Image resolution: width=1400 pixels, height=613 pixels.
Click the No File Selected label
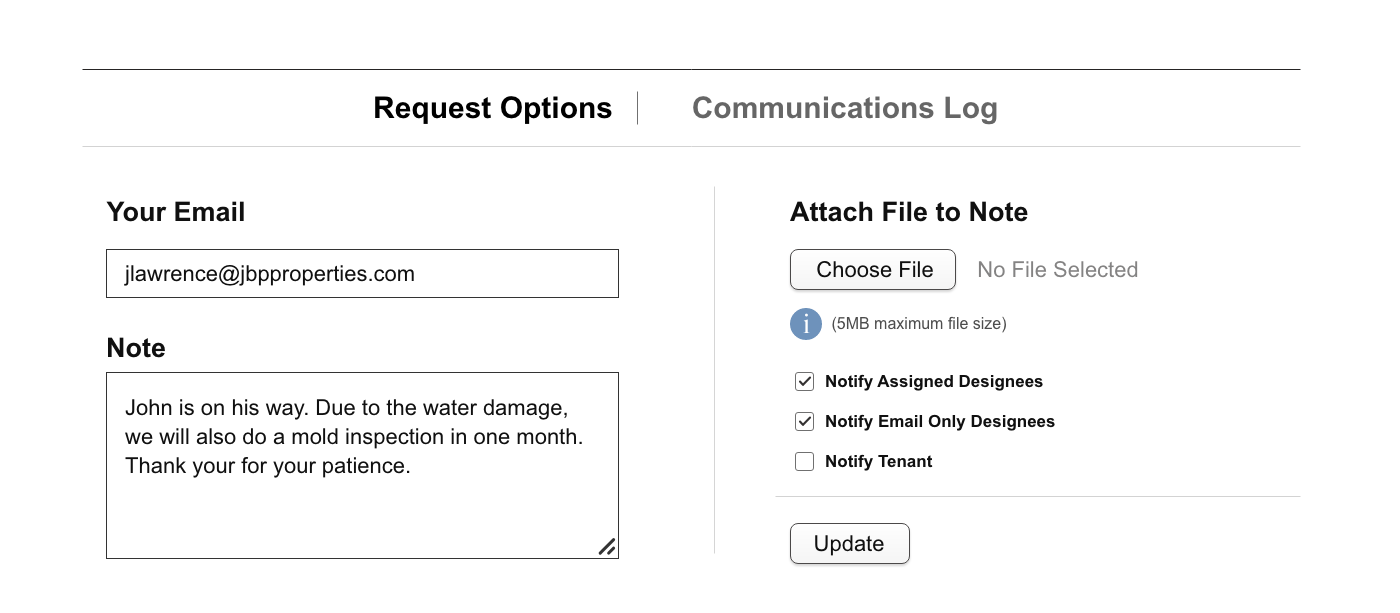[x=1057, y=269]
